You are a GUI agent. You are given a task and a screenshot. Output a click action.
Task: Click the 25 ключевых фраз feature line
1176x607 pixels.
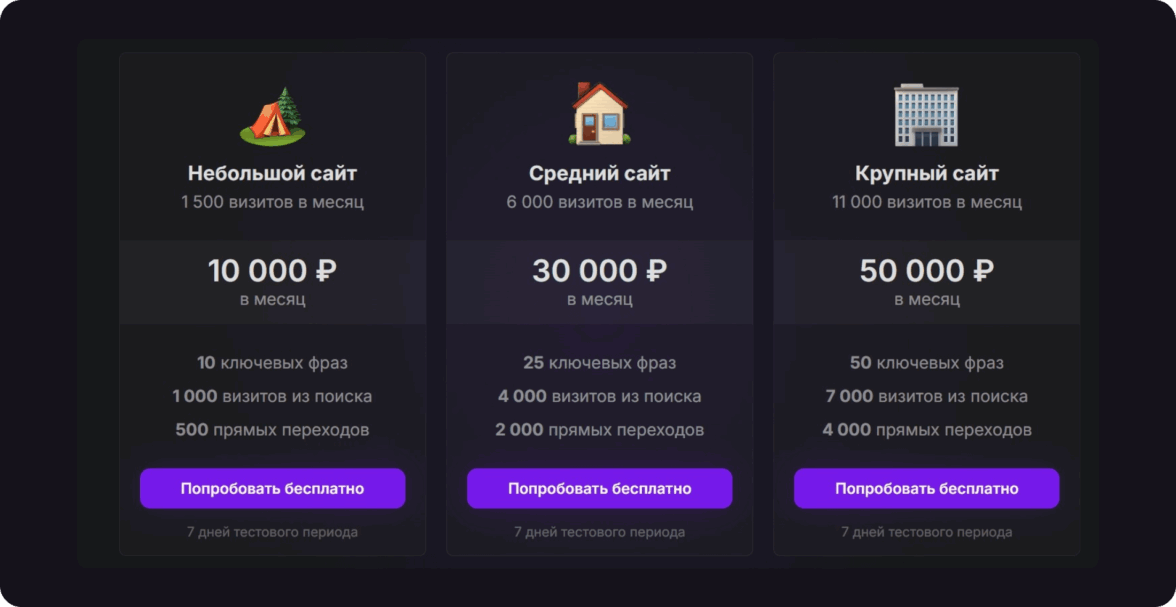(x=599, y=363)
